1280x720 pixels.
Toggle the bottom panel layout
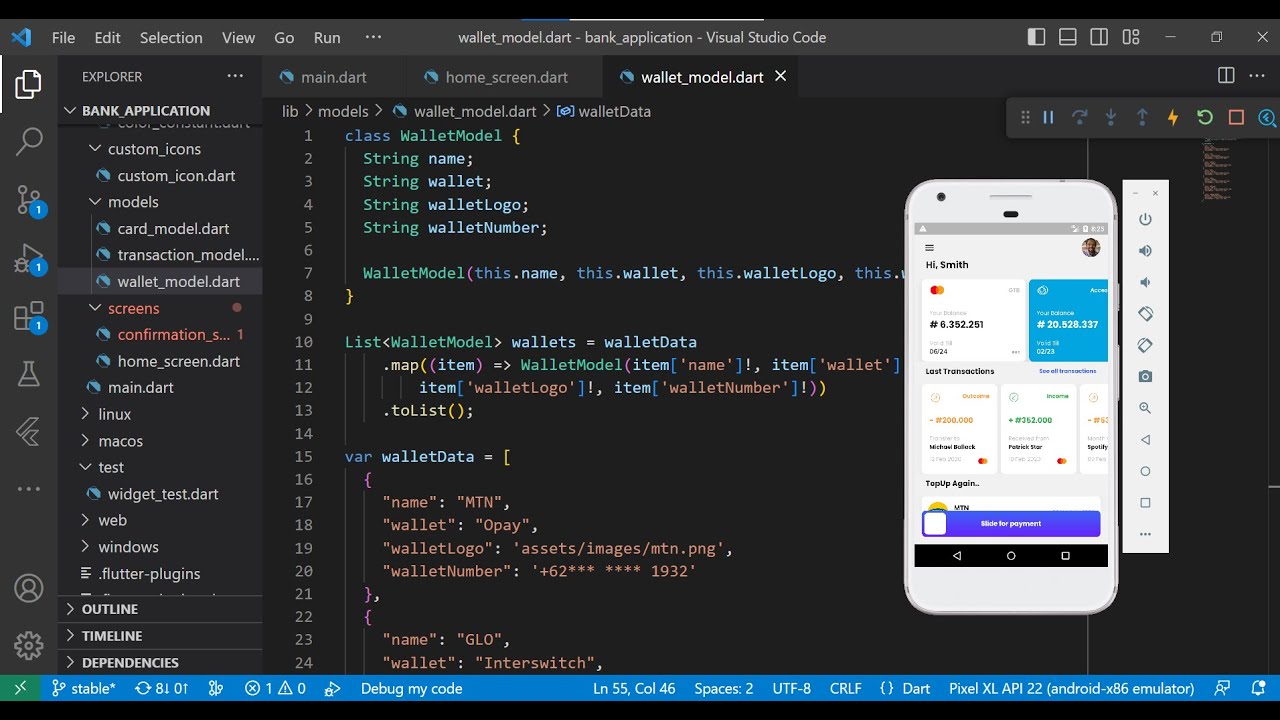pyautogui.click(x=1068, y=37)
